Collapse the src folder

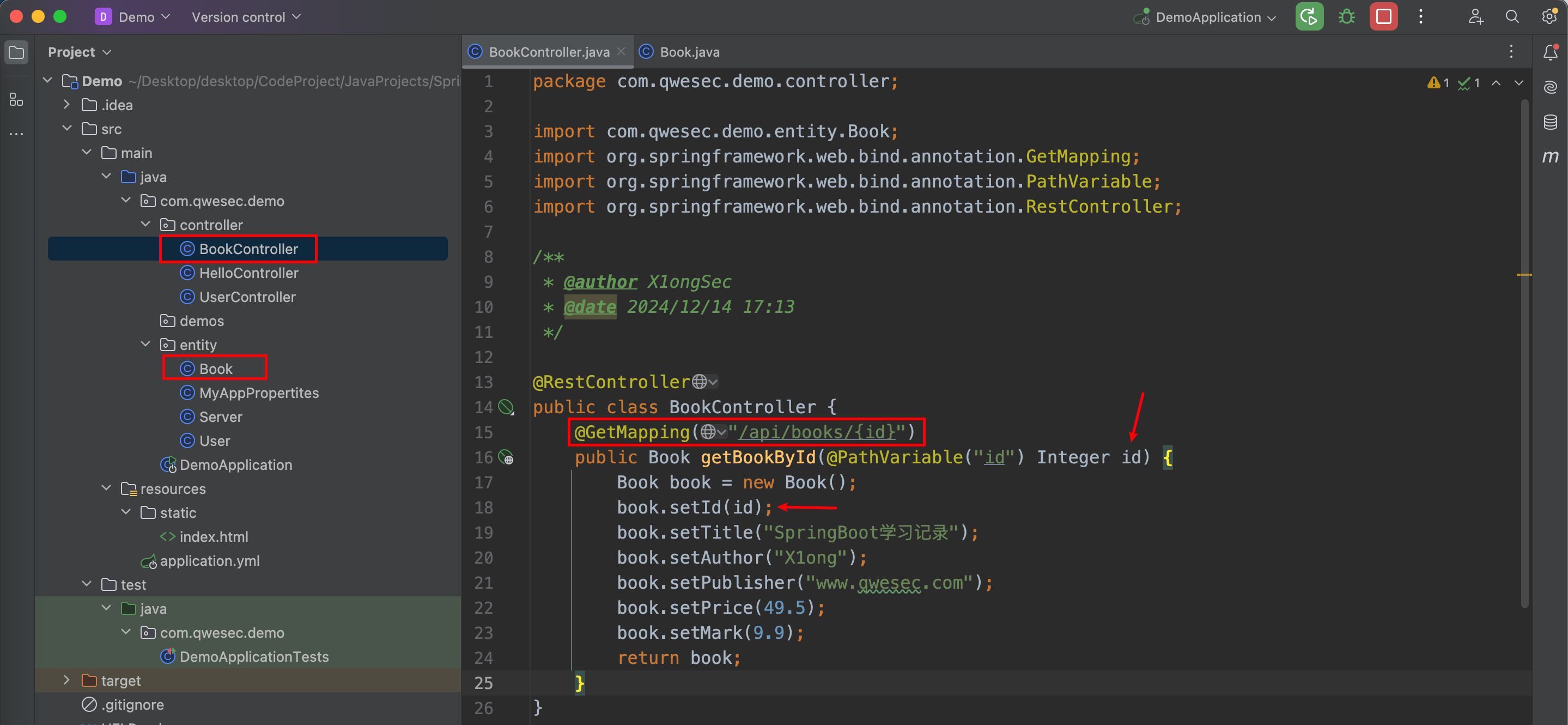pyautogui.click(x=67, y=129)
